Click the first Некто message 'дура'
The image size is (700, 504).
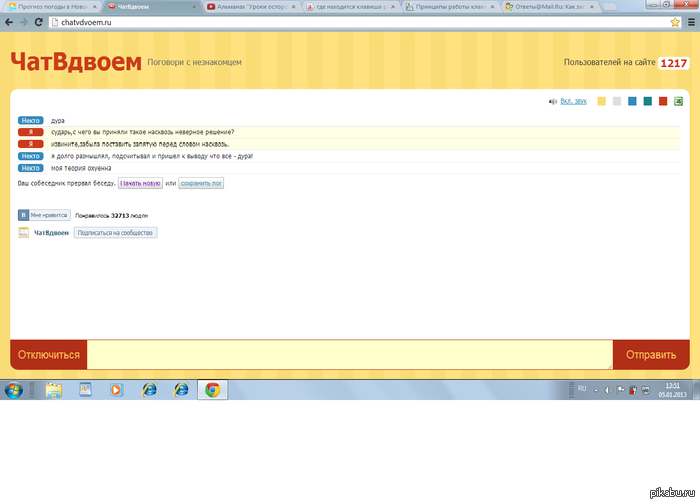point(58,121)
